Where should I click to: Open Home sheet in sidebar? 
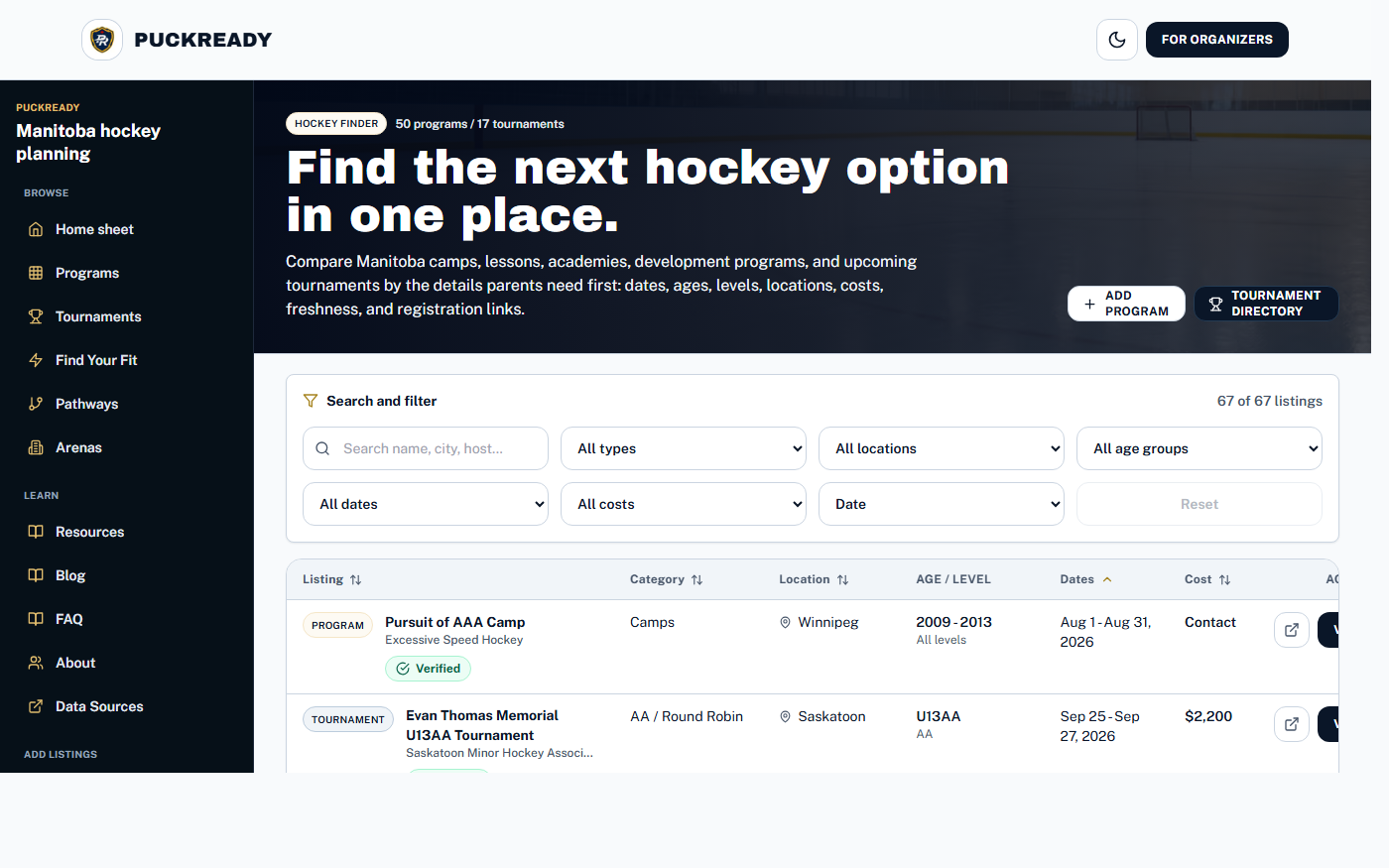(x=127, y=229)
